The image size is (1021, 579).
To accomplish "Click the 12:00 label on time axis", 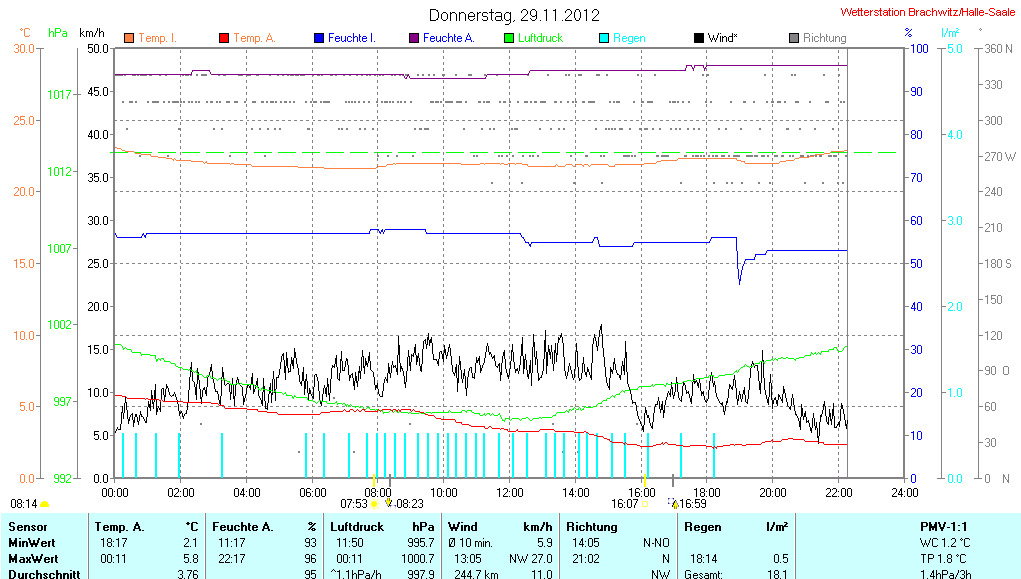I will click(x=509, y=492).
